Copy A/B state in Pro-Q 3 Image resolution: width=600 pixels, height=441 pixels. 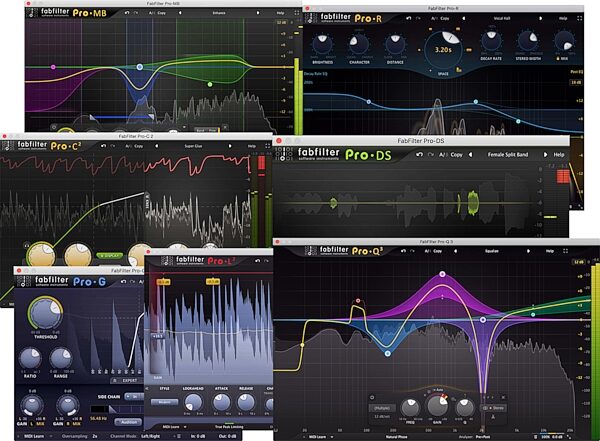pos(438,251)
